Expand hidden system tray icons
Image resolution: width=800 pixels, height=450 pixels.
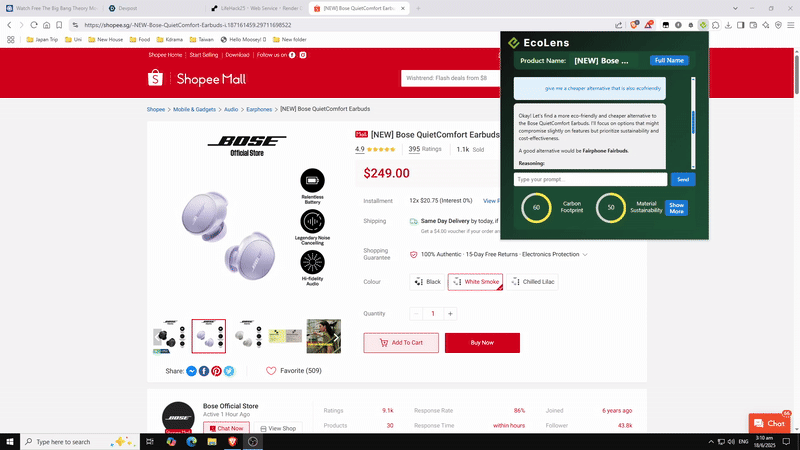[711, 442]
